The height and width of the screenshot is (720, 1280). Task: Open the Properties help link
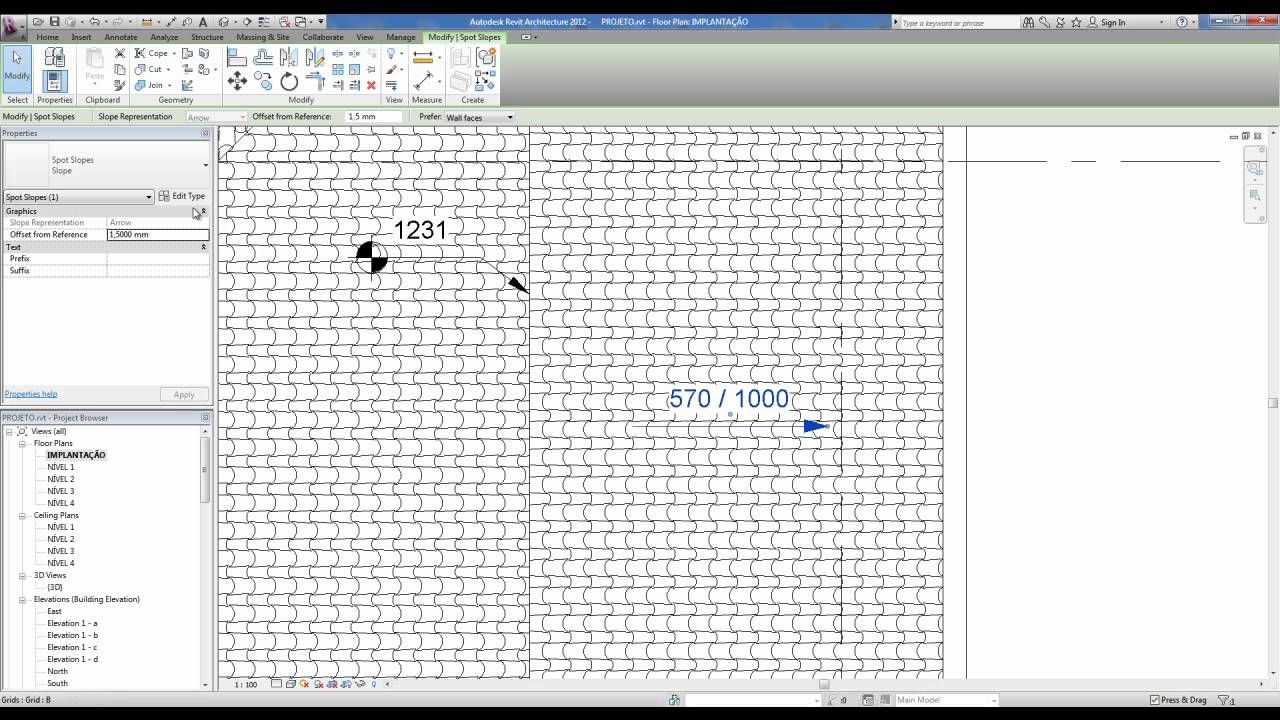31,394
